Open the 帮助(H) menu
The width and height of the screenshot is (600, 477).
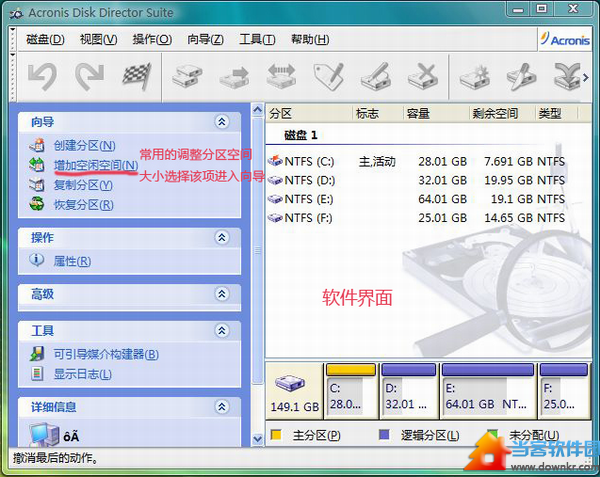coord(310,39)
